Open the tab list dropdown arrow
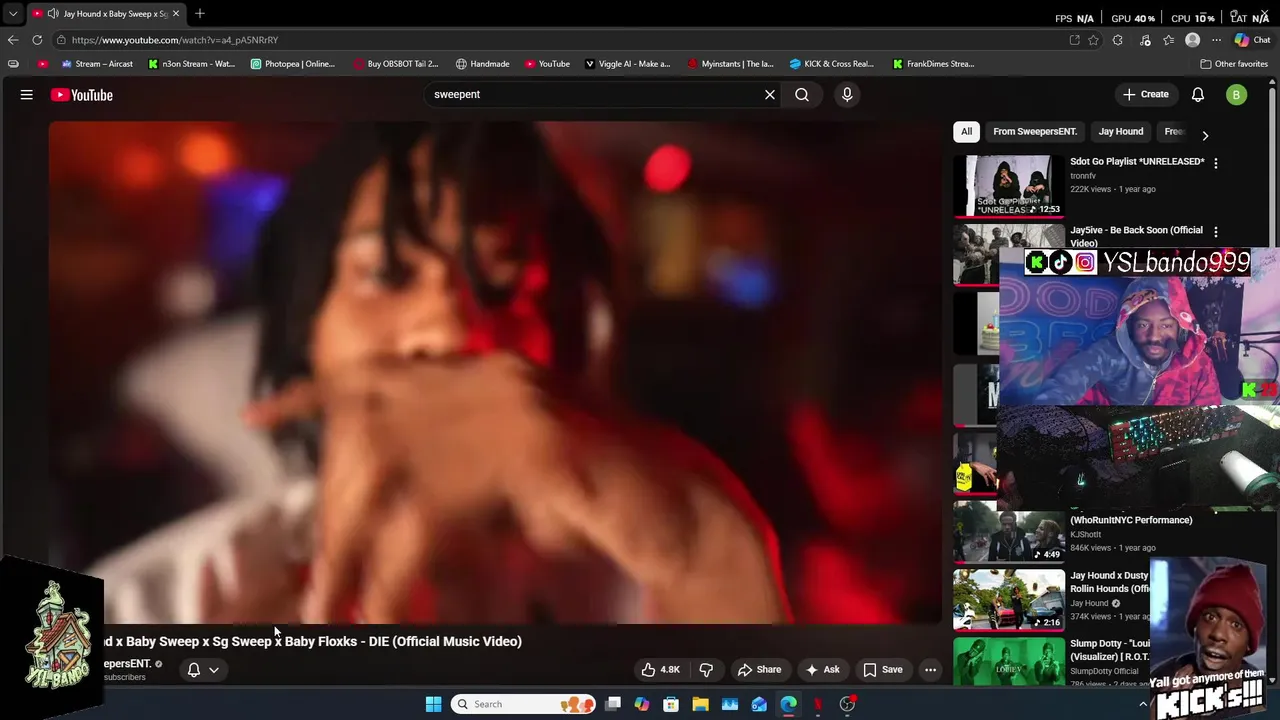 (13, 14)
